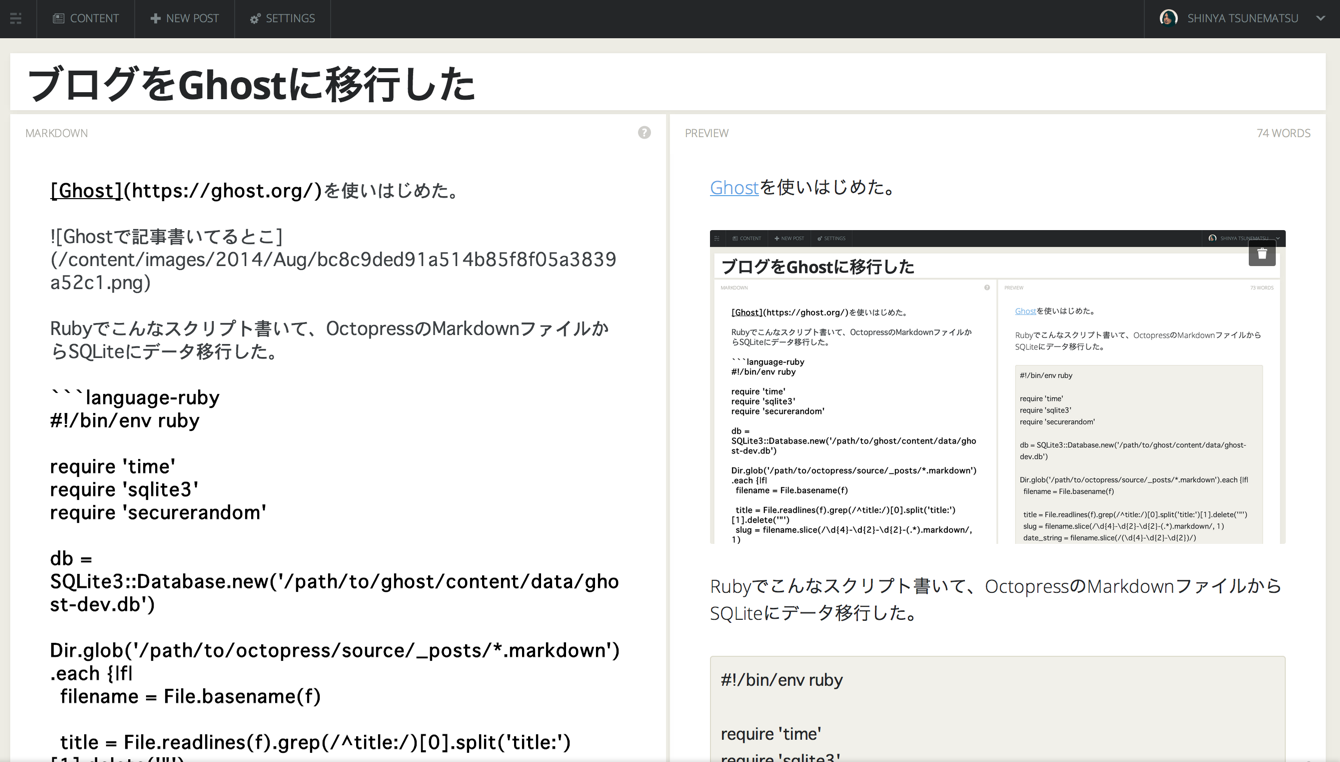This screenshot has width=1340, height=762.
Task: Open SETTINGS from the navigation bar
Action: [288, 18]
